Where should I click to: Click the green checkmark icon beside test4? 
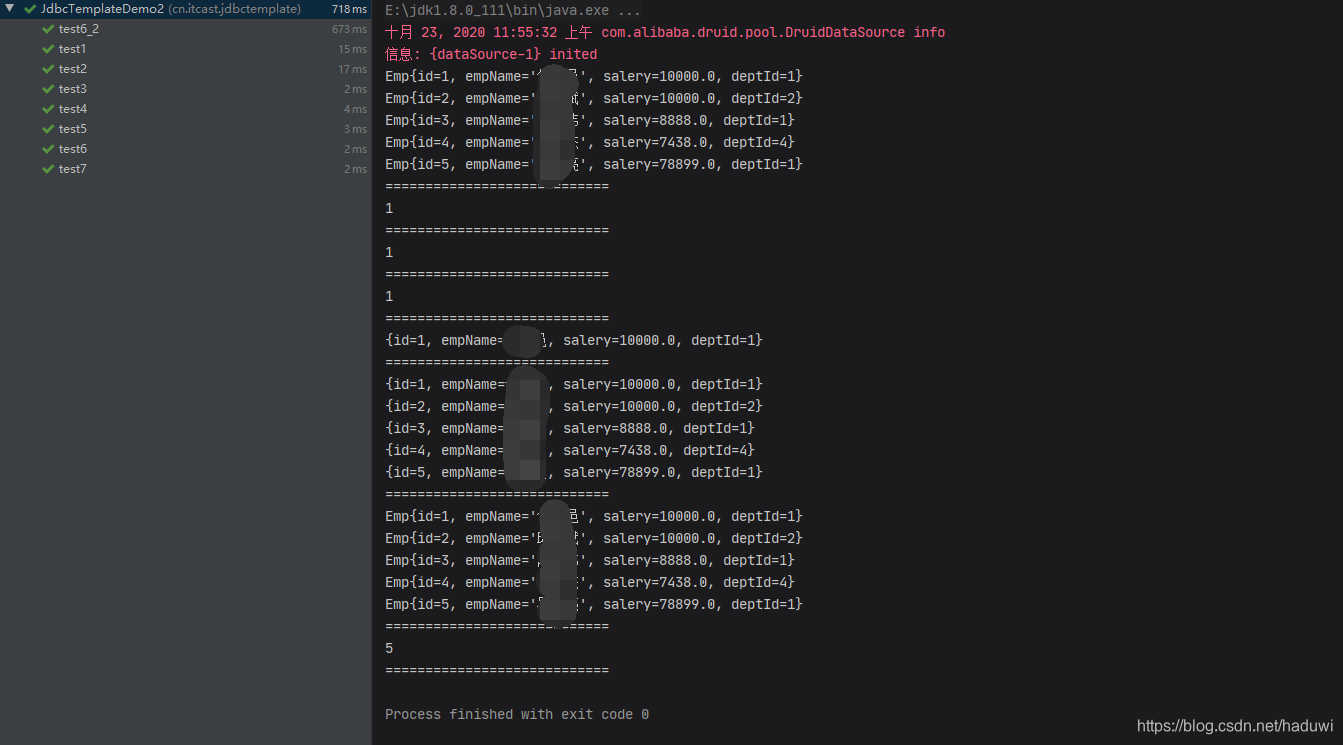[48, 109]
